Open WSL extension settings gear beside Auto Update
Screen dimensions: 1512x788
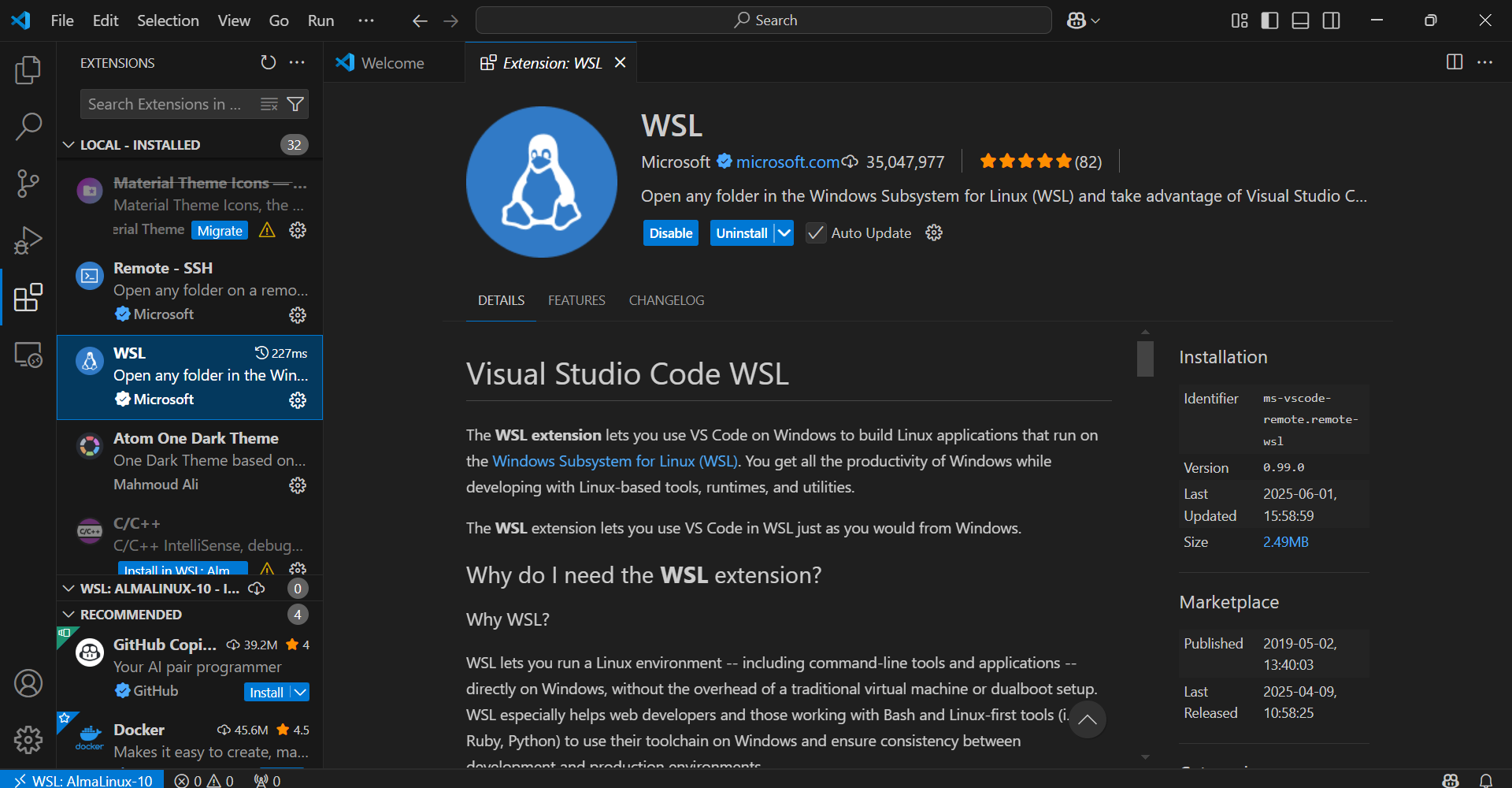coord(934,232)
